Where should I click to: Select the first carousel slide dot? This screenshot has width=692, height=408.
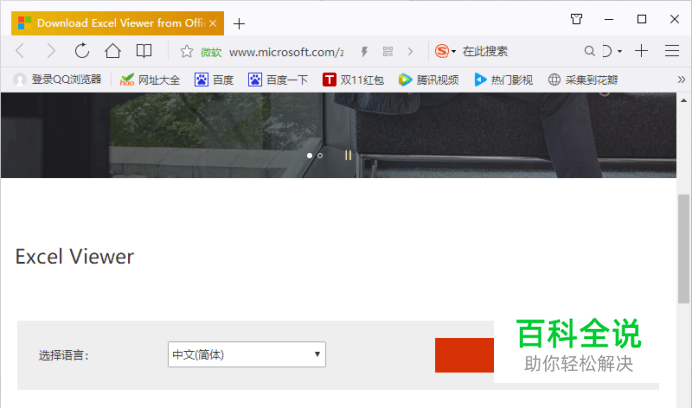[309, 155]
